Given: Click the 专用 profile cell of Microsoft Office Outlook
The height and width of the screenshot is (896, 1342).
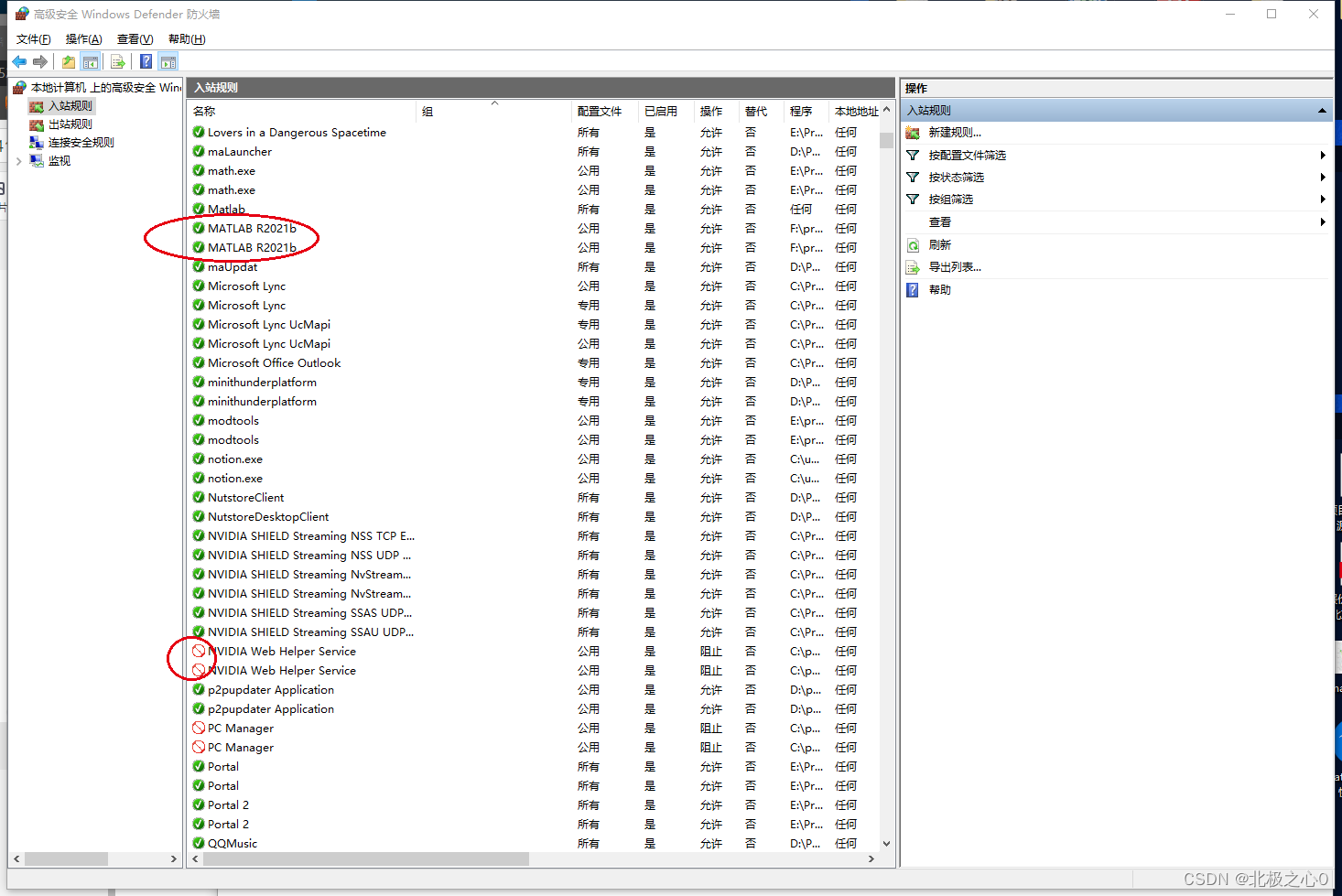Looking at the screenshot, I should [589, 363].
